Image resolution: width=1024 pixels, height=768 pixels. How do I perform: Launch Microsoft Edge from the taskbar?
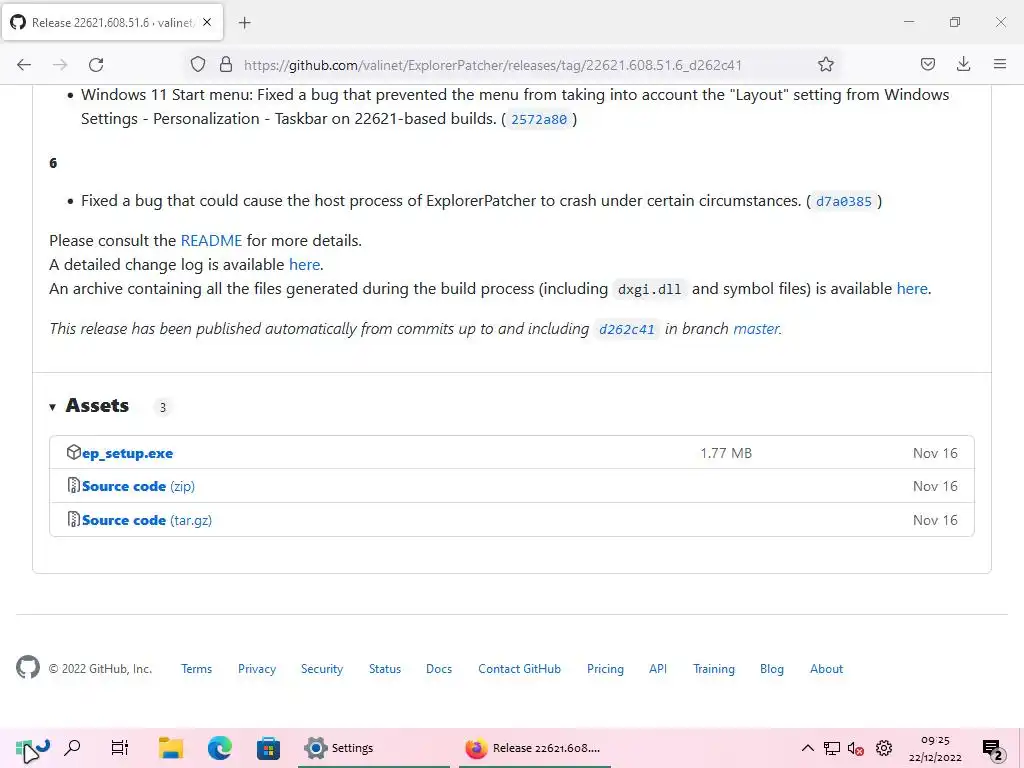[220, 748]
